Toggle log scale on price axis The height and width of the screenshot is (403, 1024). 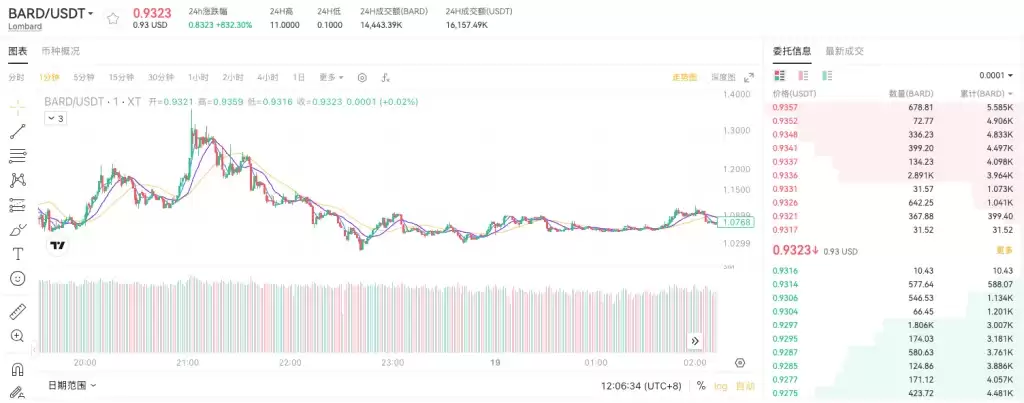coord(721,385)
